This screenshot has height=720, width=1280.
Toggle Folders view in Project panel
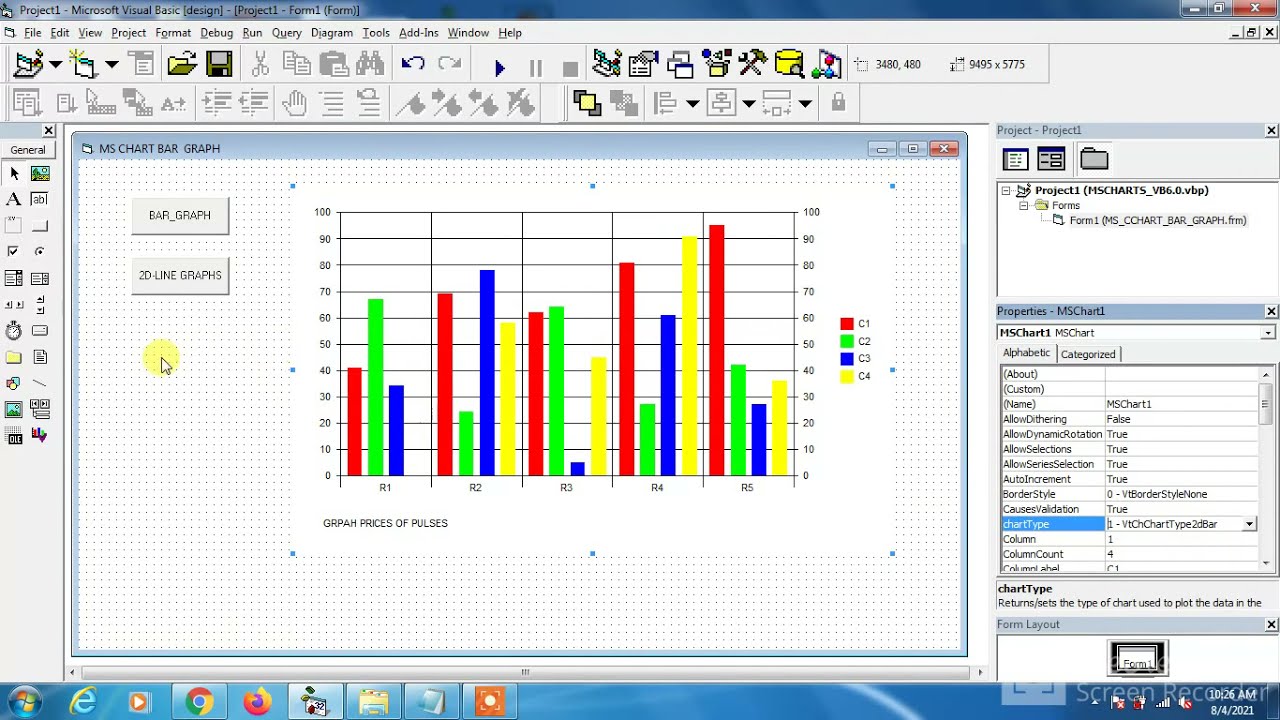1094,159
